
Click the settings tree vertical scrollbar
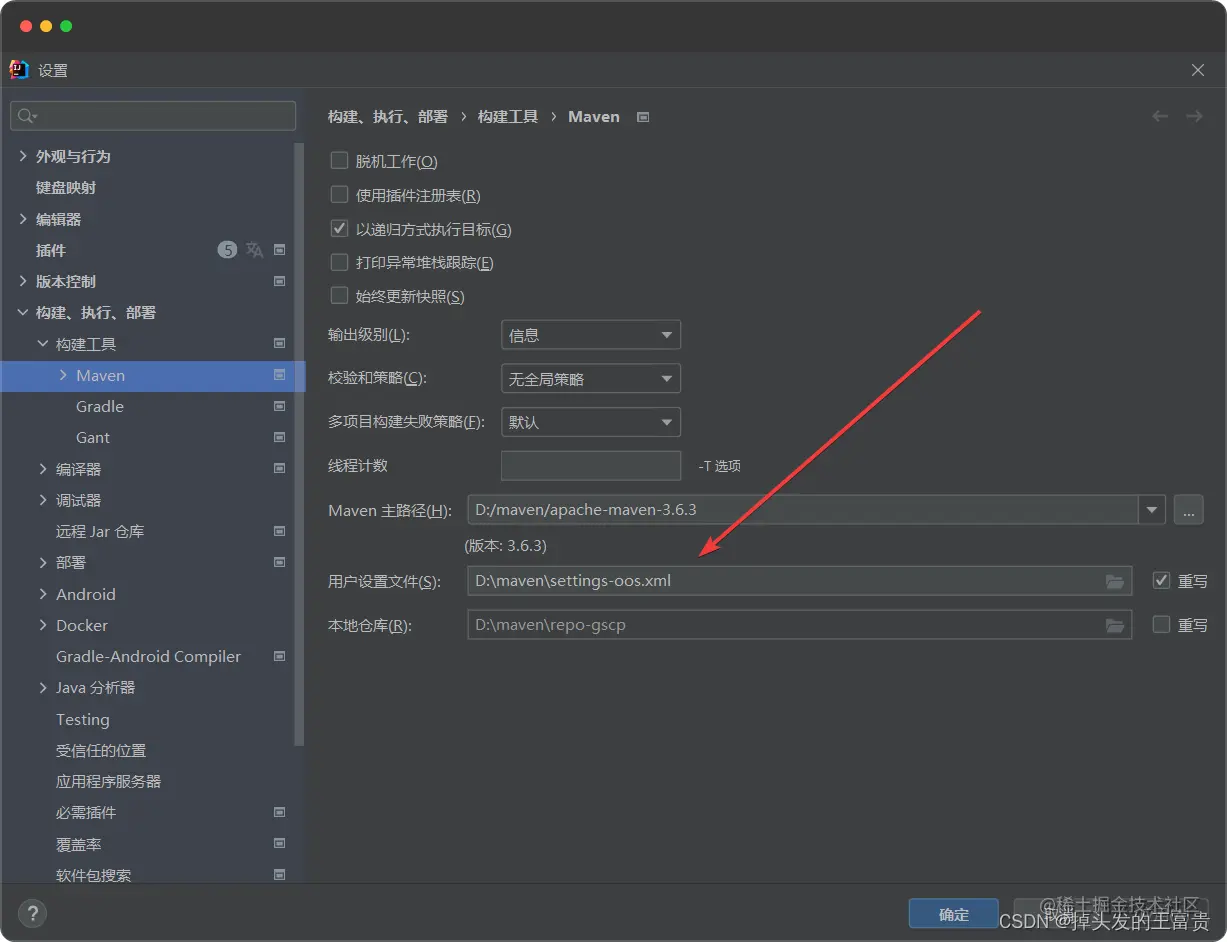pos(299,445)
